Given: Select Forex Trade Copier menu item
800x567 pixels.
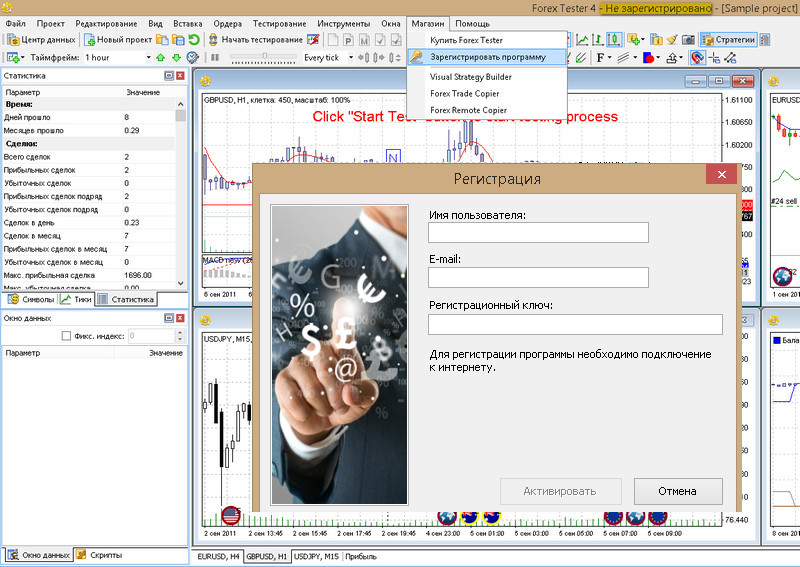Looking at the screenshot, I should click(x=465, y=94).
